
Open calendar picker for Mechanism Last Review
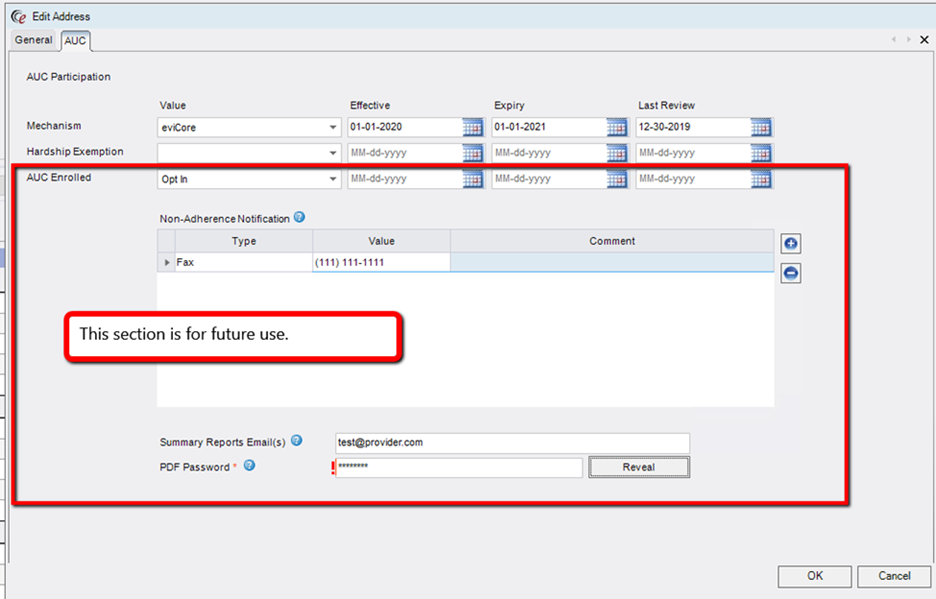(761, 128)
